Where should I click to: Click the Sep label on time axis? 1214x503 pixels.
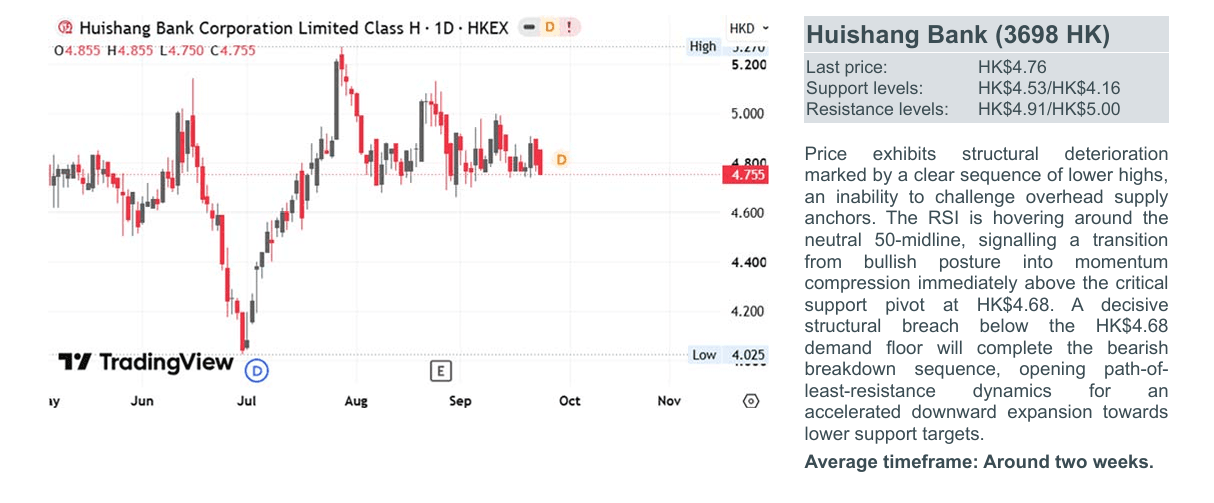click(460, 401)
